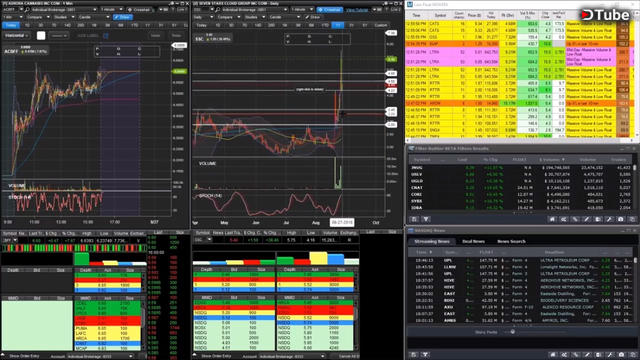Switch to Deal News tab

tap(473, 241)
